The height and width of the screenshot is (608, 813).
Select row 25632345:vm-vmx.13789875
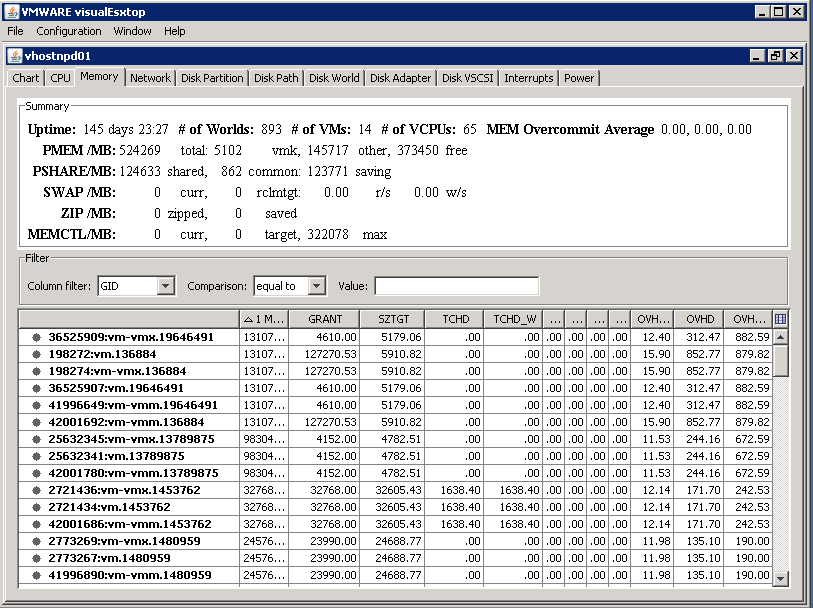395,439
